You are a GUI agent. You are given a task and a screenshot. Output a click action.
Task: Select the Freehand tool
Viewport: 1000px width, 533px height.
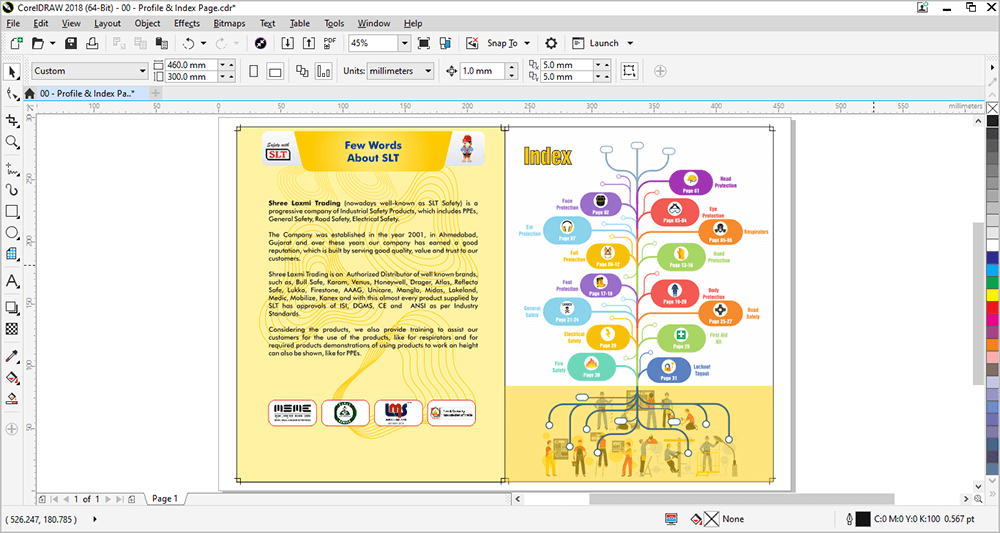click(x=11, y=168)
